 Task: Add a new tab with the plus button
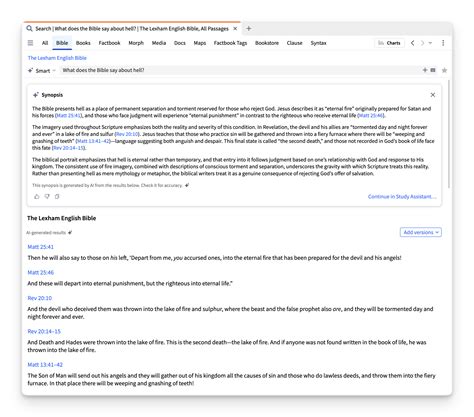[248, 29]
